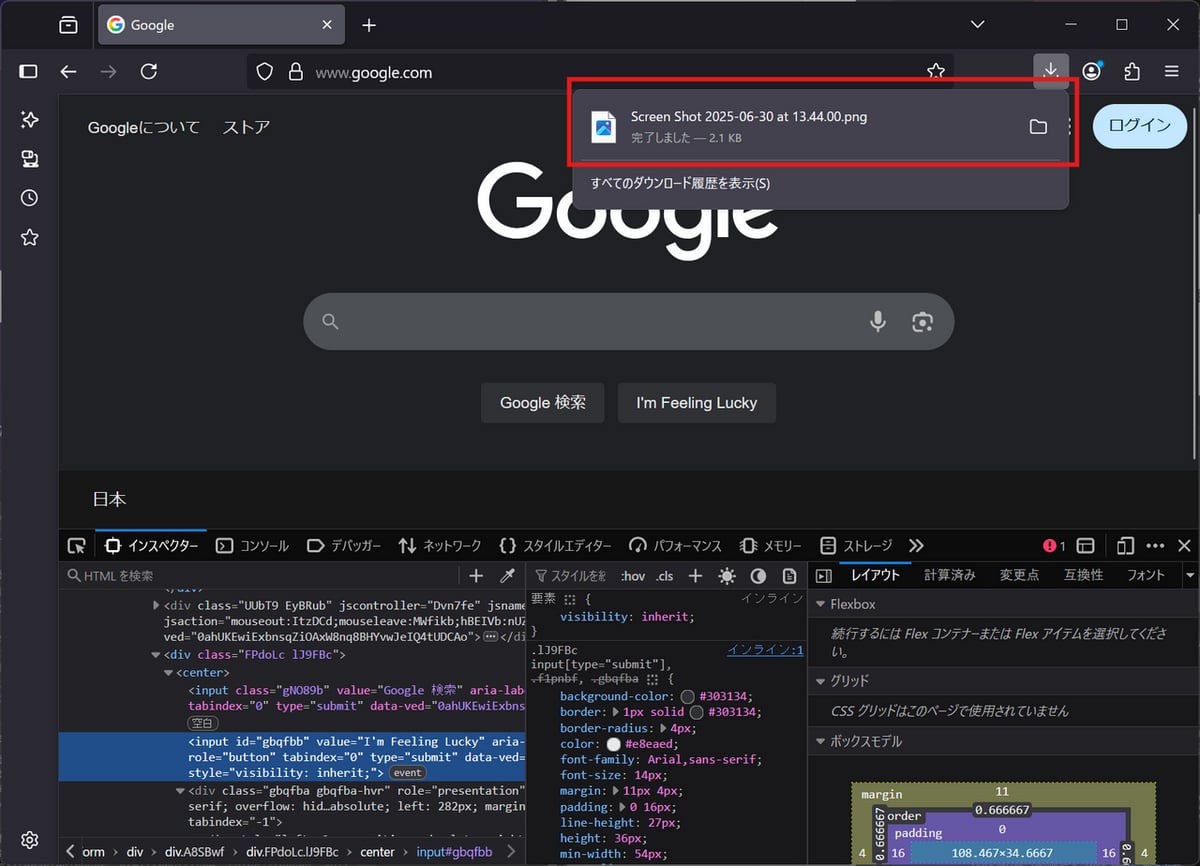Viewport: 1200px width, 866px height.
Task: Open downloaded file's containing folder
Action: (1038, 126)
